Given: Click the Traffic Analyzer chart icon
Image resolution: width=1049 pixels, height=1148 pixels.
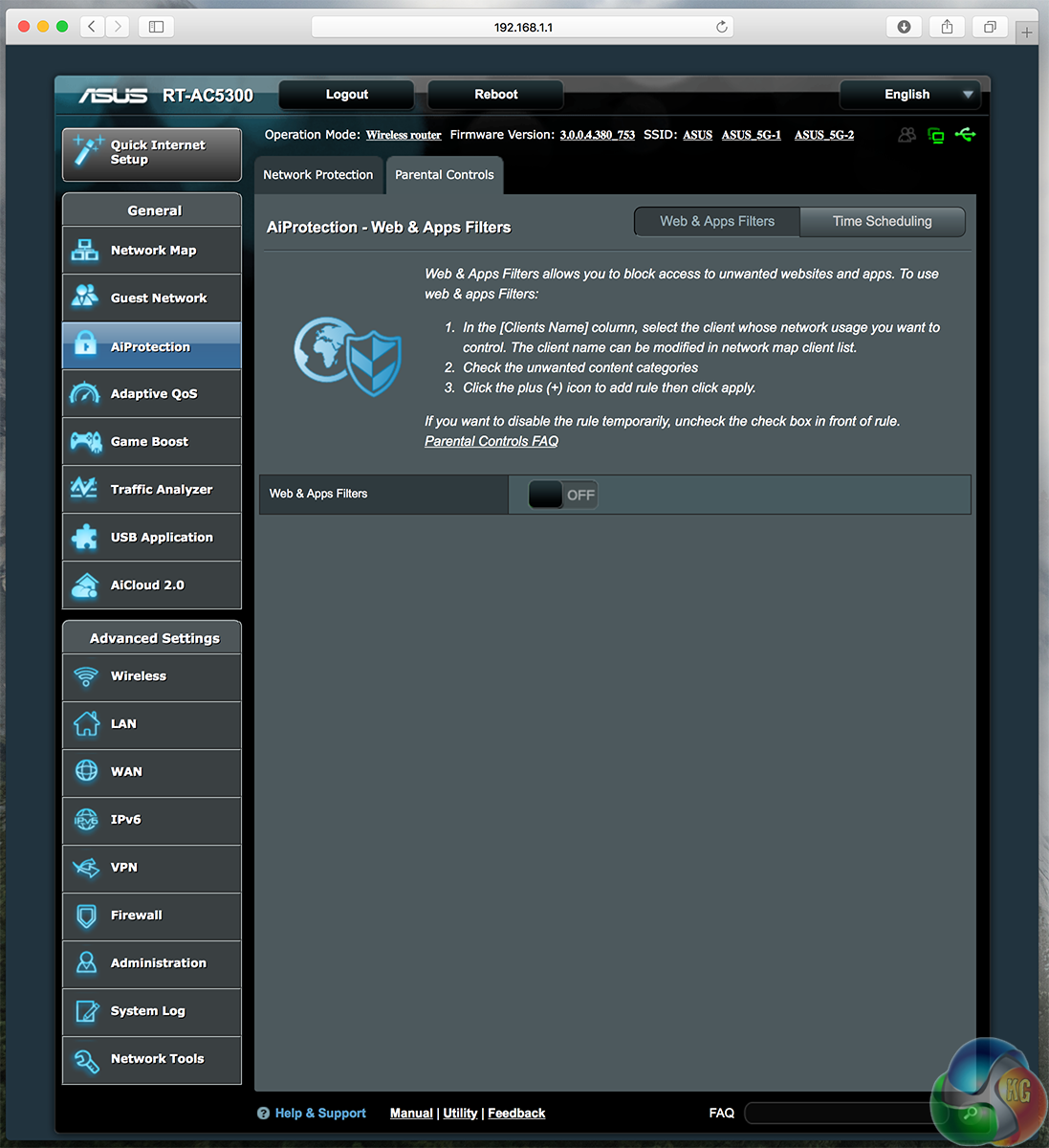Looking at the screenshot, I should click(x=85, y=489).
